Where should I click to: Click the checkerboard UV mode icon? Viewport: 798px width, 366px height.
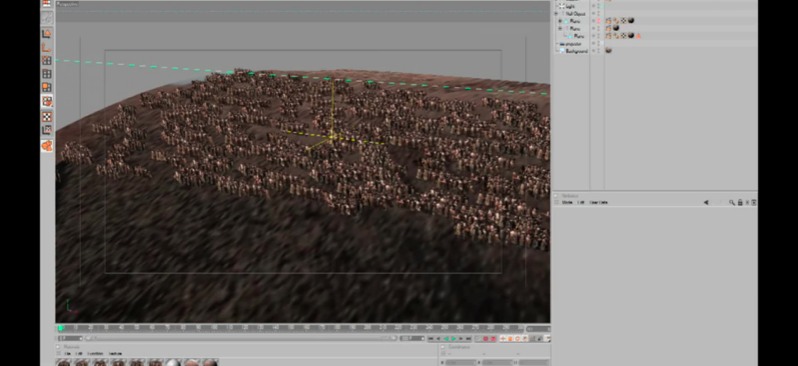(x=47, y=117)
